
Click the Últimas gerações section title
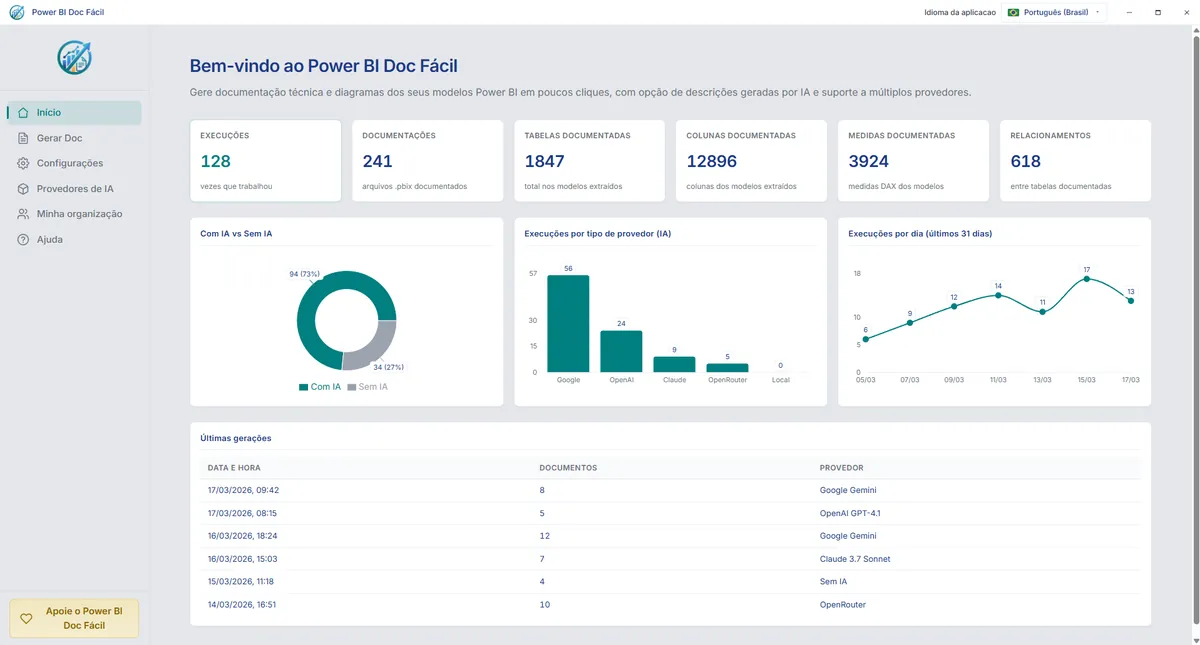(236, 438)
